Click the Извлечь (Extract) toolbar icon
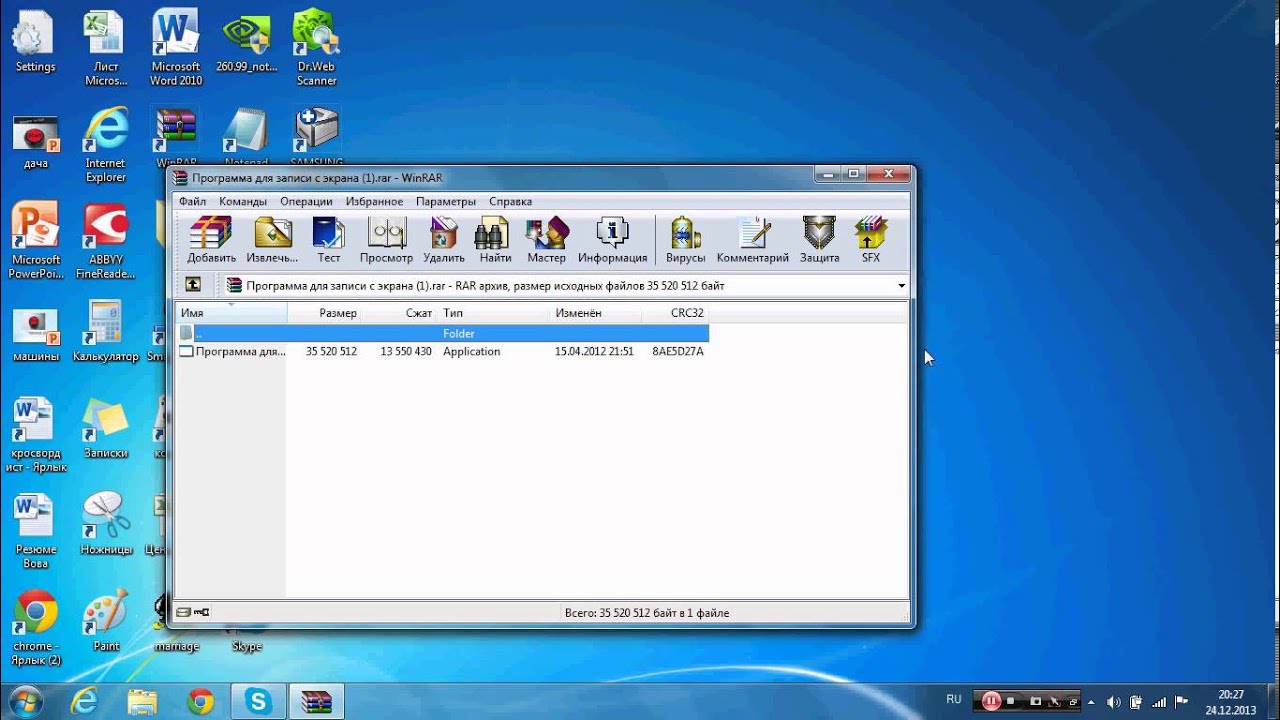Image resolution: width=1280 pixels, height=720 pixels. [x=273, y=240]
